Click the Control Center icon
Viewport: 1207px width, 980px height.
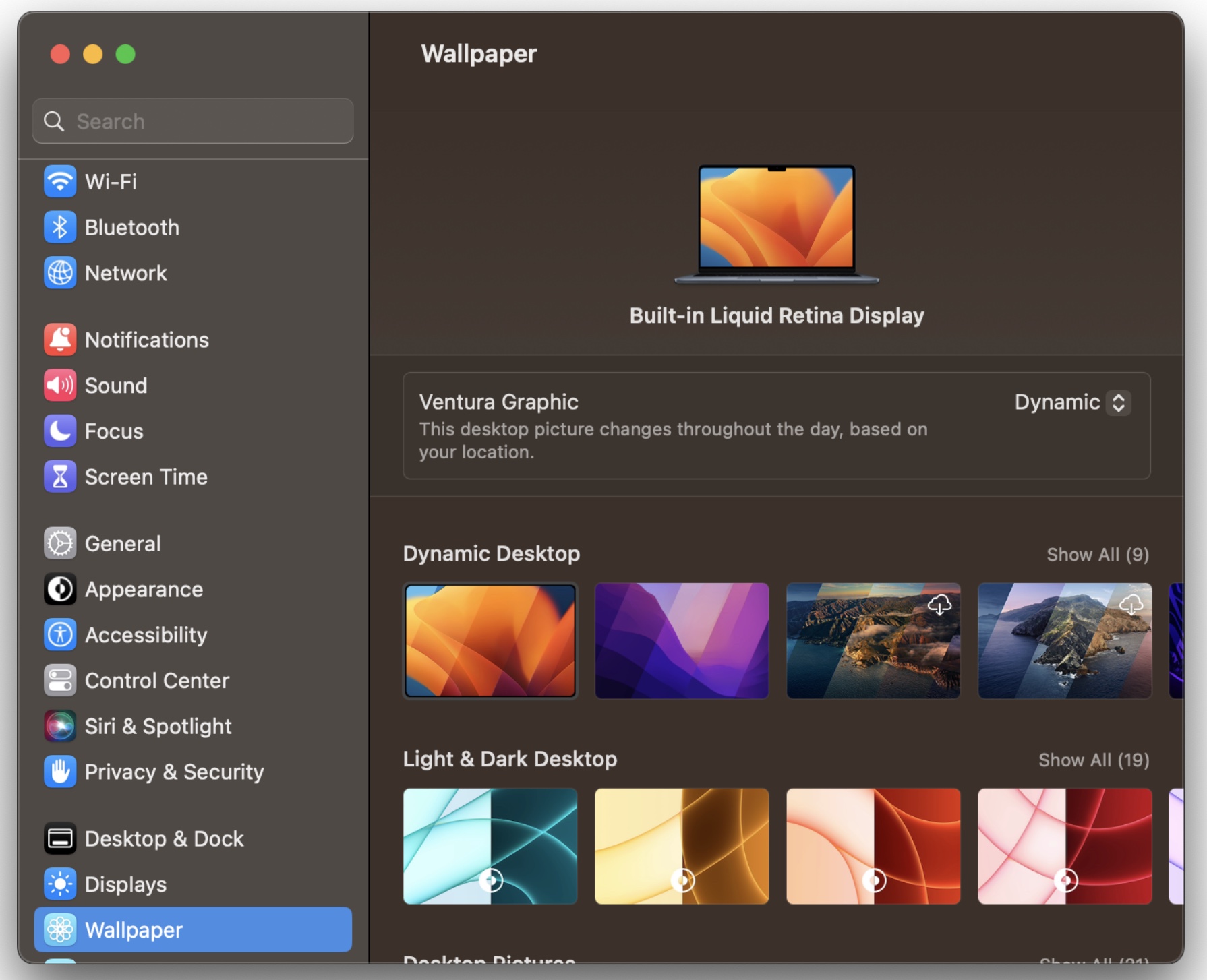[x=60, y=681]
